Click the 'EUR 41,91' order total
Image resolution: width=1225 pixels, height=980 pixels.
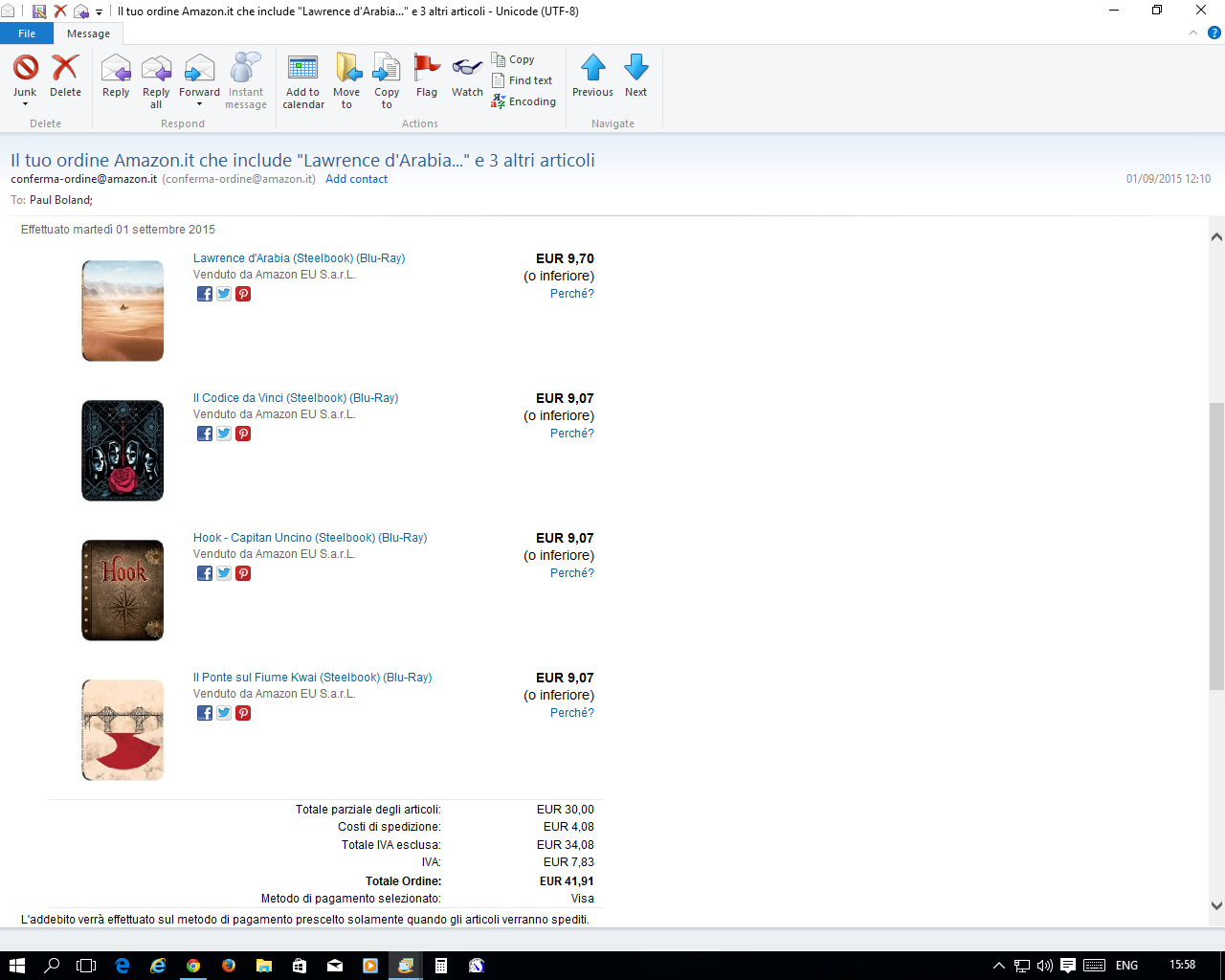click(567, 881)
